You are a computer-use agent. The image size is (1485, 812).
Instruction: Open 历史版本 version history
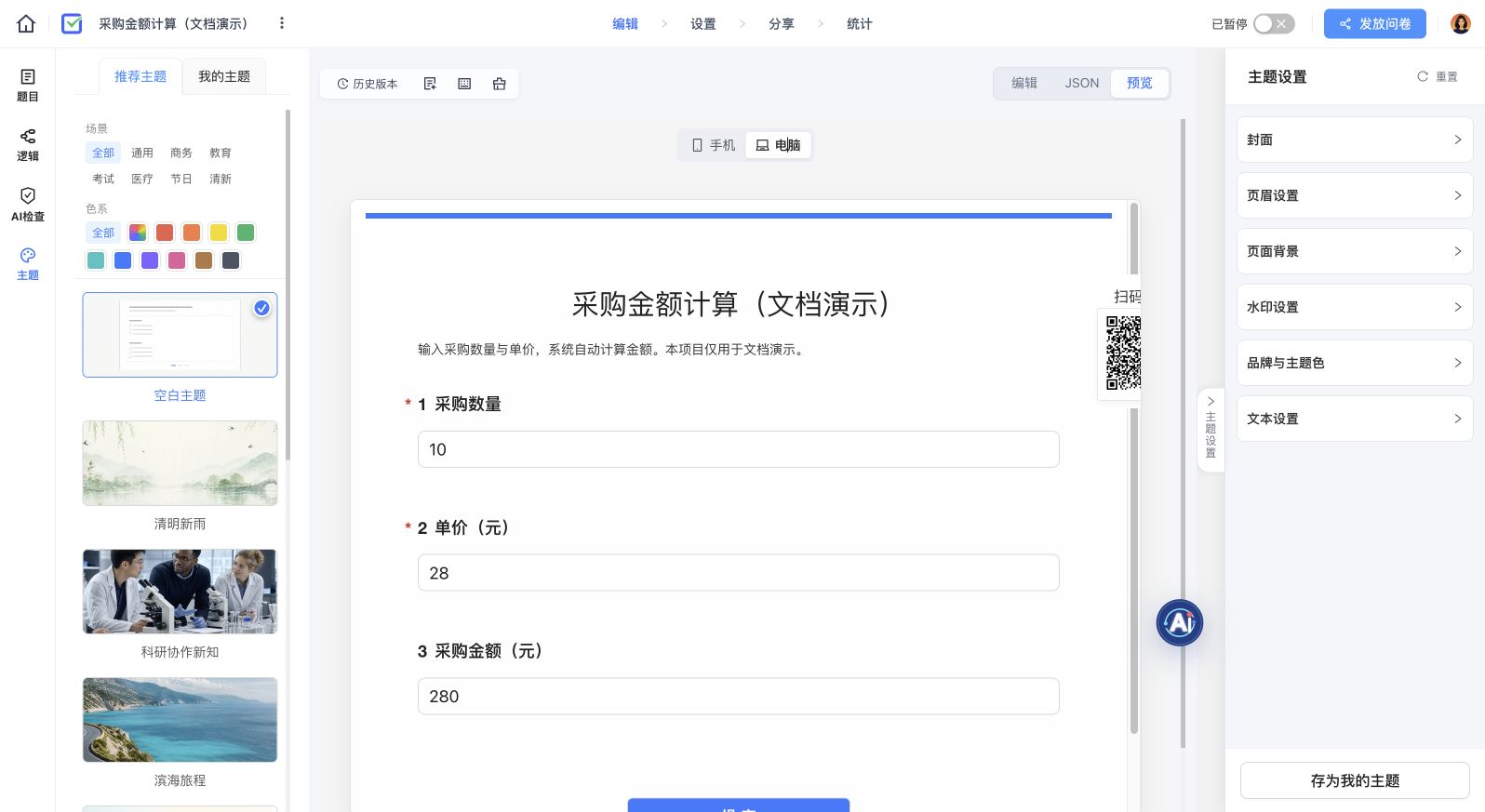(x=368, y=84)
